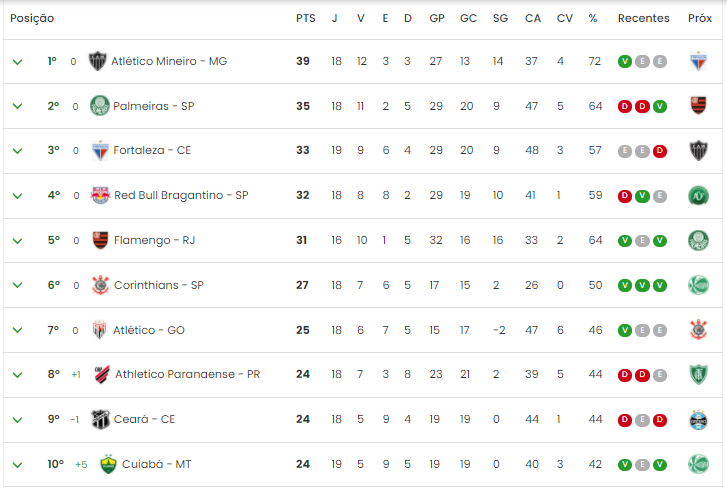Open the Cuiabá club badge
Image resolution: width=727 pixels, height=488 pixels.
[x=108, y=464]
